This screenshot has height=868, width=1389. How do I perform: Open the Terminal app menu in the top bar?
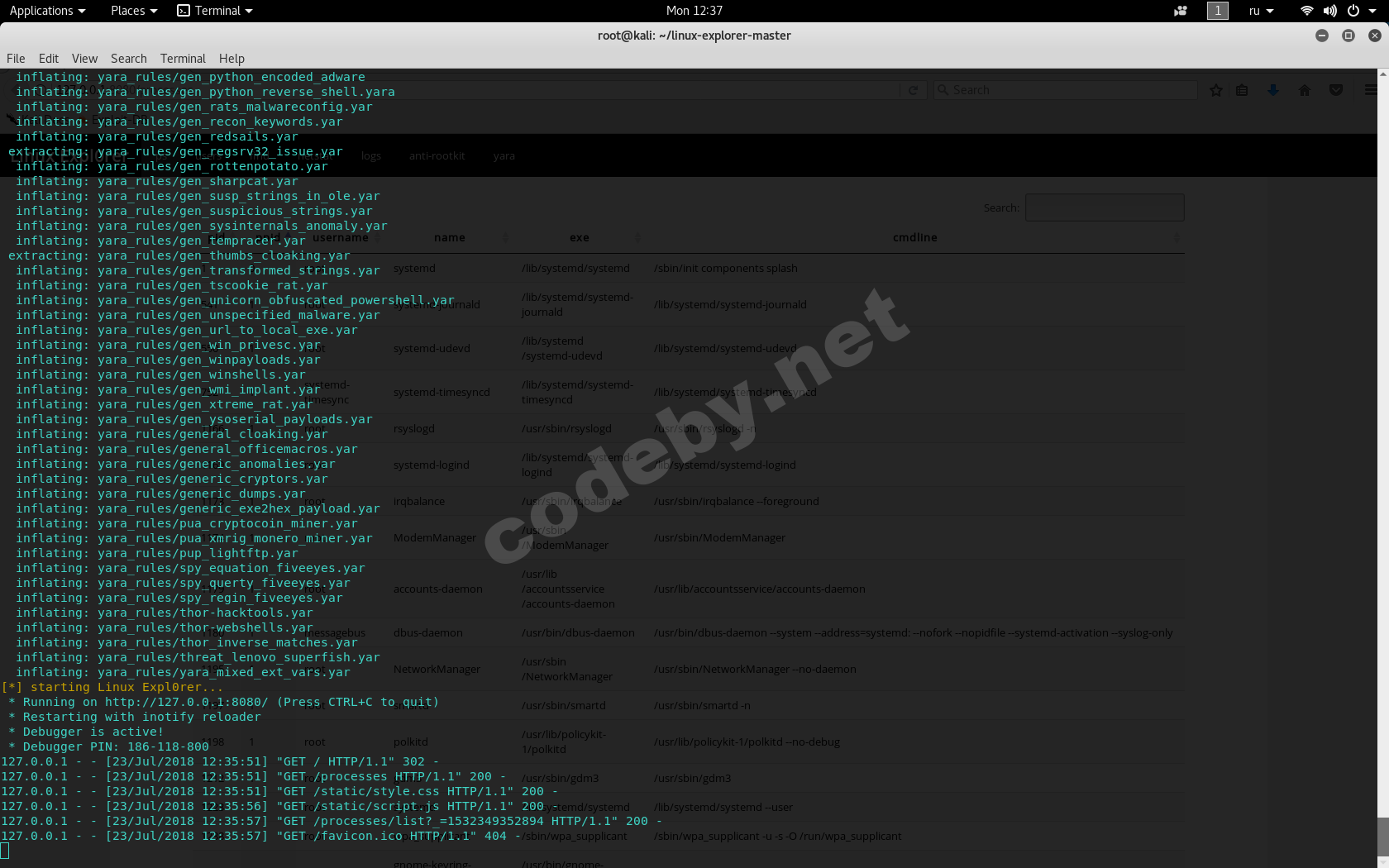(x=215, y=11)
